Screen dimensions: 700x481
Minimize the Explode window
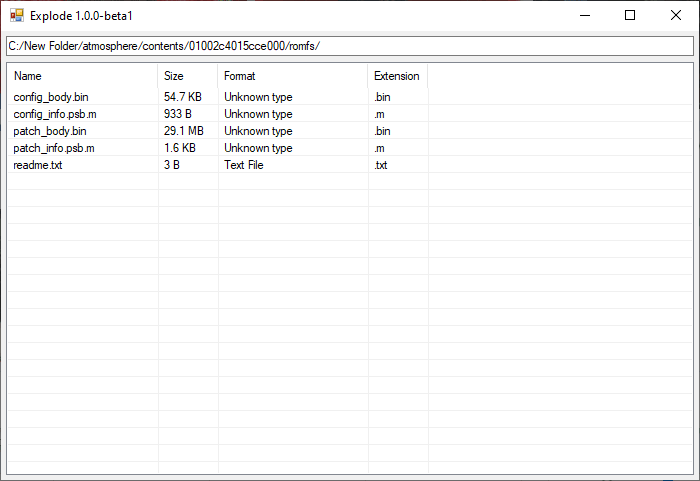[x=584, y=15]
